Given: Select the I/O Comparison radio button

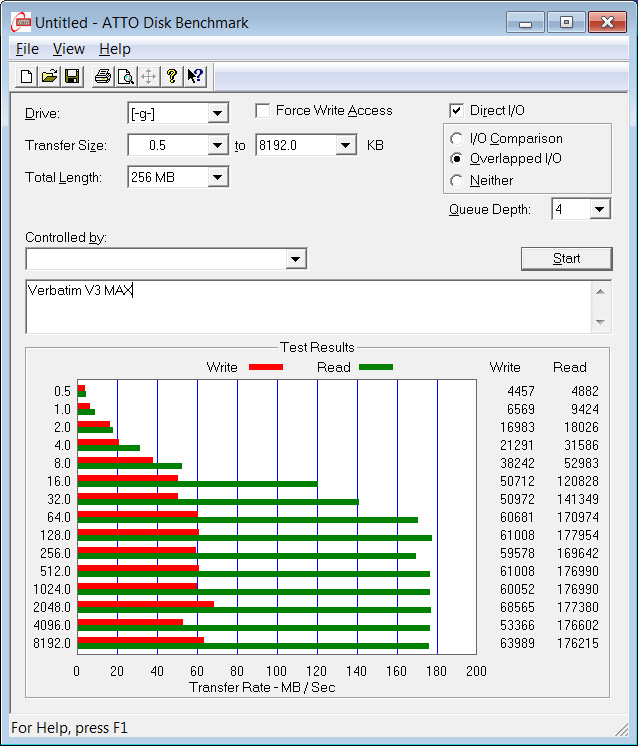Looking at the screenshot, I should [x=456, y=138].
